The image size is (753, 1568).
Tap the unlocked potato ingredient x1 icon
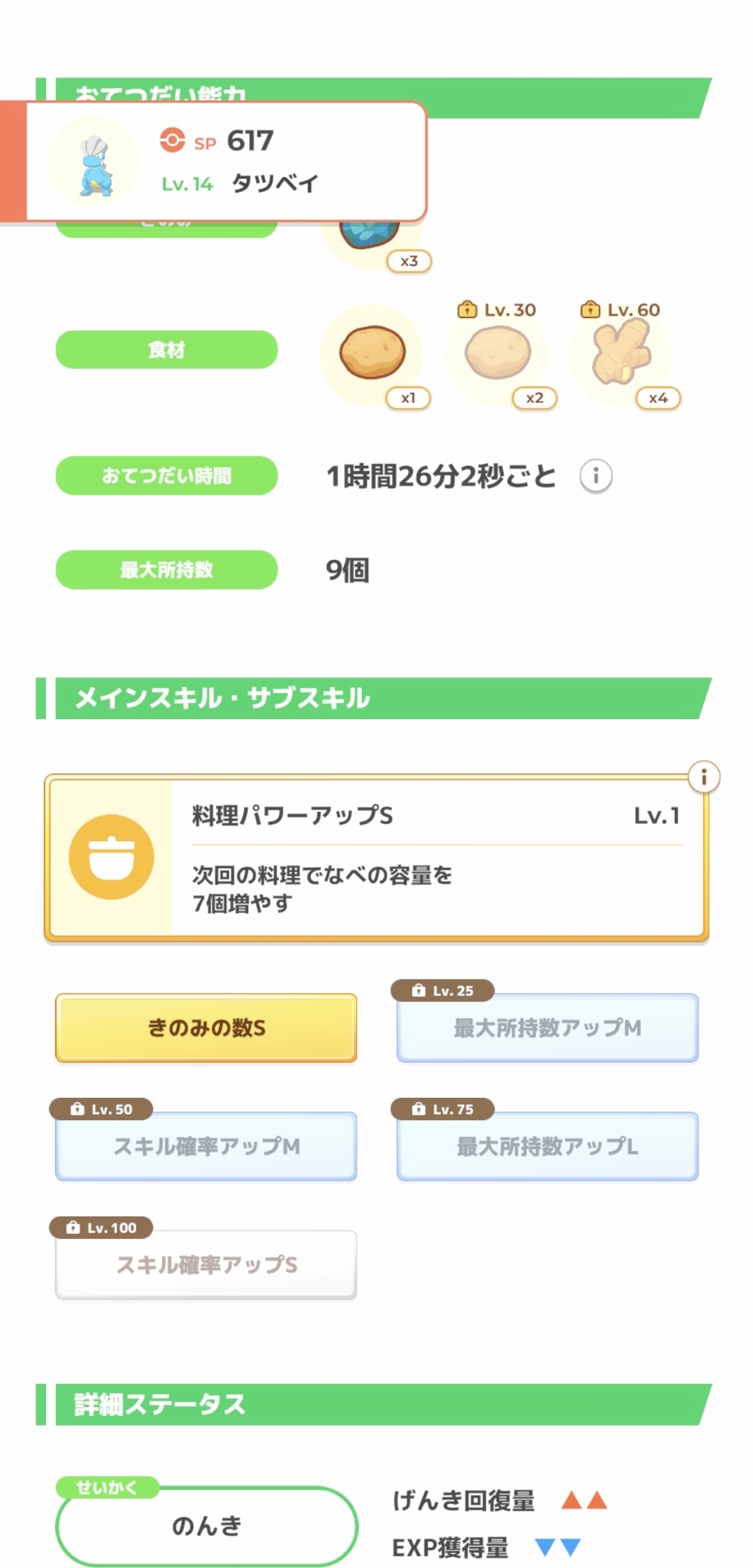[372, 353]
